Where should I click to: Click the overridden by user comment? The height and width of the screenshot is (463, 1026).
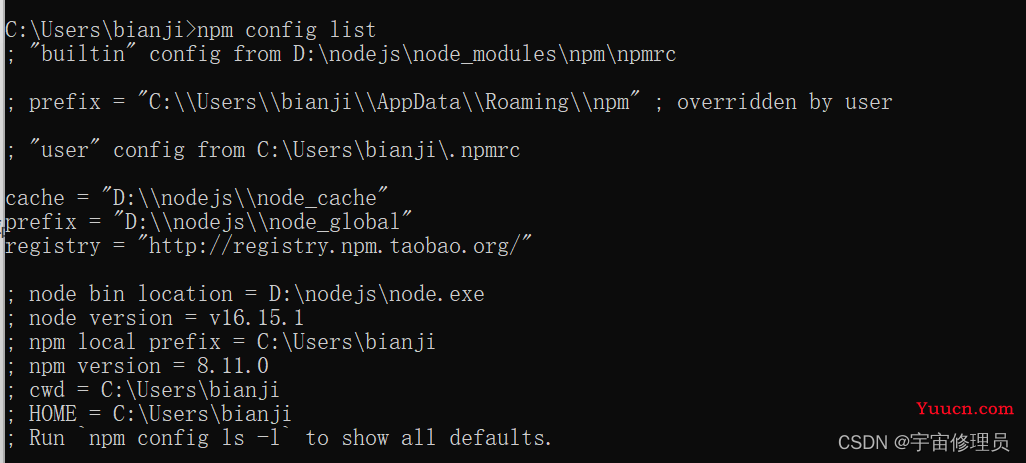click(x=785, y=102)
